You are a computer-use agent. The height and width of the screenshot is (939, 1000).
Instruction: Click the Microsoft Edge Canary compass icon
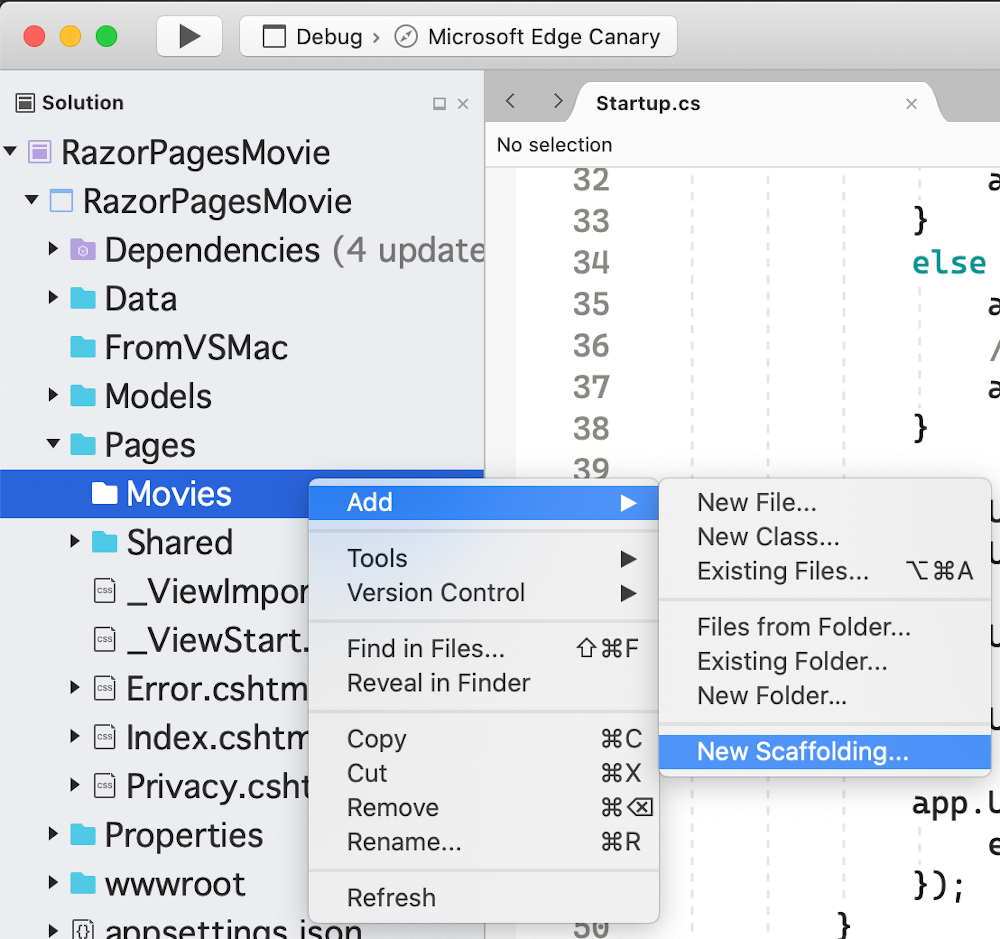(404, 36)
